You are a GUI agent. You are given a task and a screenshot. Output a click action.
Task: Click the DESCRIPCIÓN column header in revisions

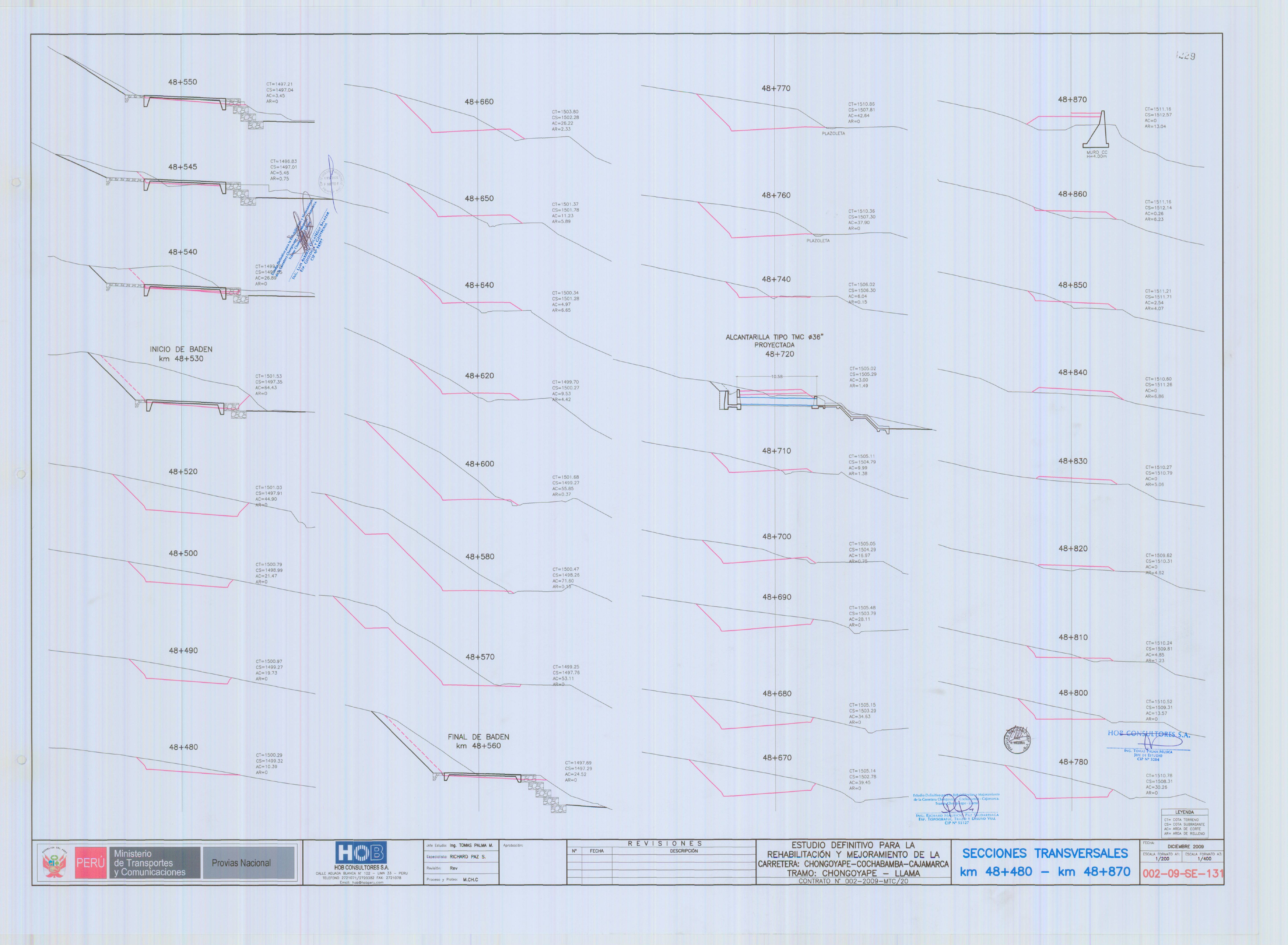coord(683,851)
